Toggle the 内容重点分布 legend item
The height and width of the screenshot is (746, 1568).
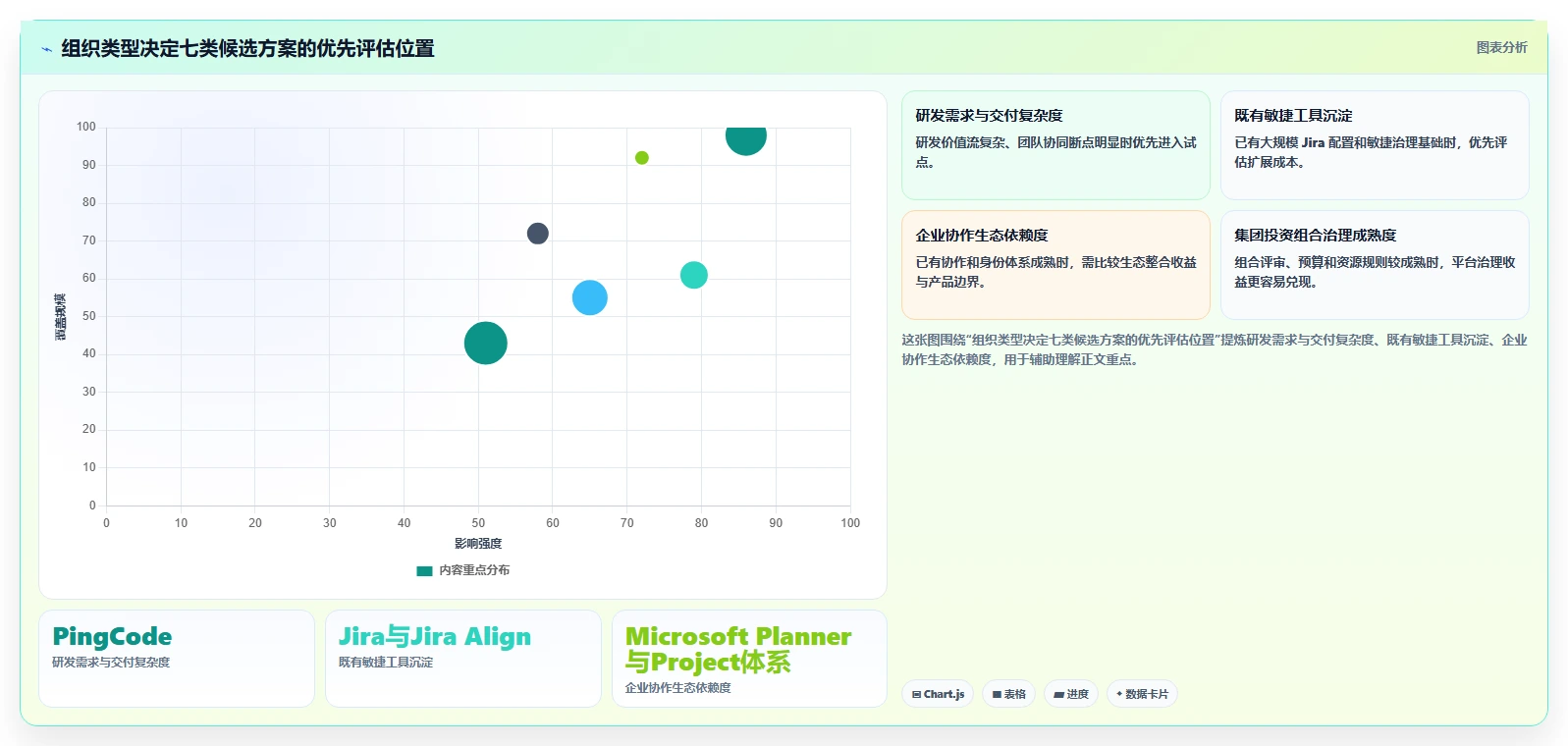tap(462, 570)
